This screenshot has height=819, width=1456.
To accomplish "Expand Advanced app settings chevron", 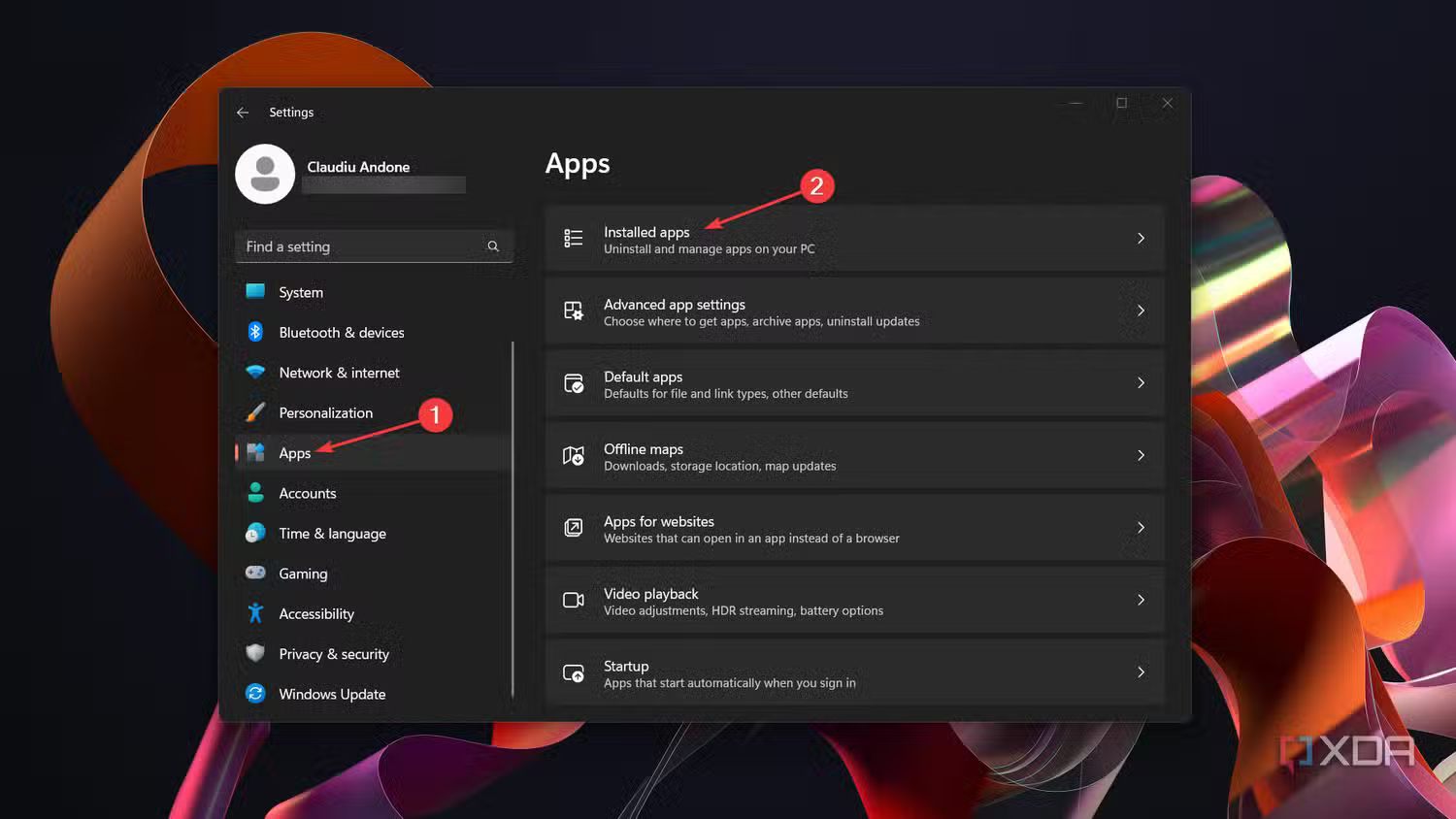I will (1141, 311).
